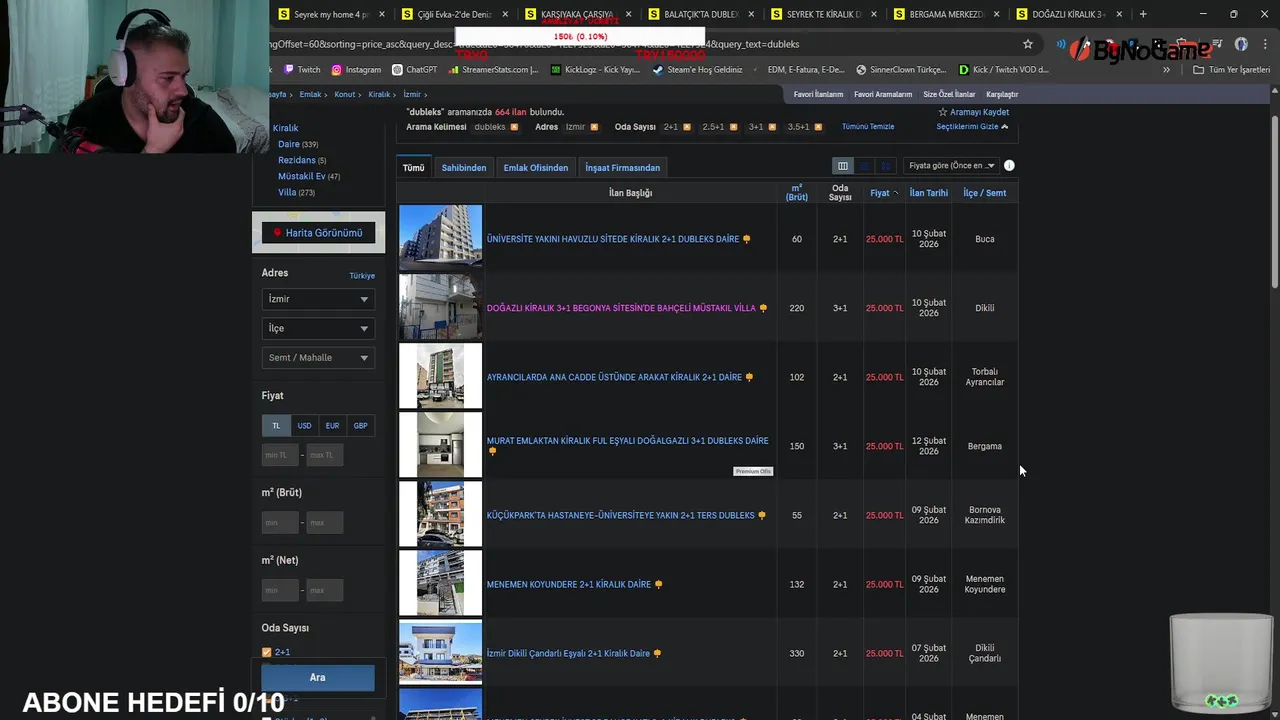Switch to classic list view icon
The image size is (1280, 720).
pyautogui.click(x=843, y=166)
